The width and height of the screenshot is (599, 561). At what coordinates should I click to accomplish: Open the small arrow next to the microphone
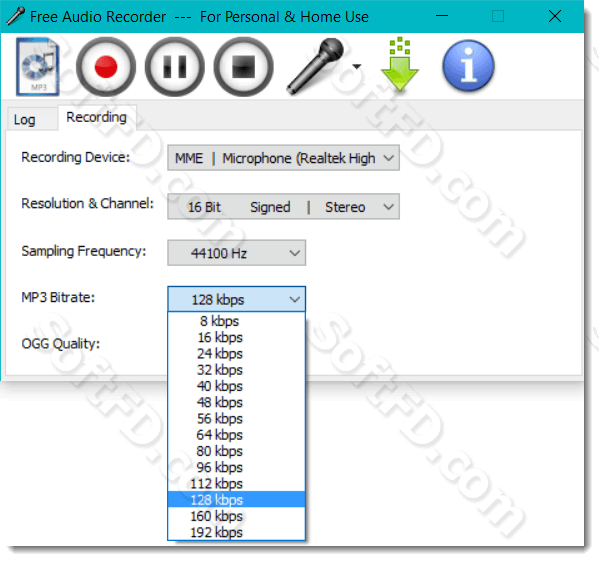click(x=357, y=67)
